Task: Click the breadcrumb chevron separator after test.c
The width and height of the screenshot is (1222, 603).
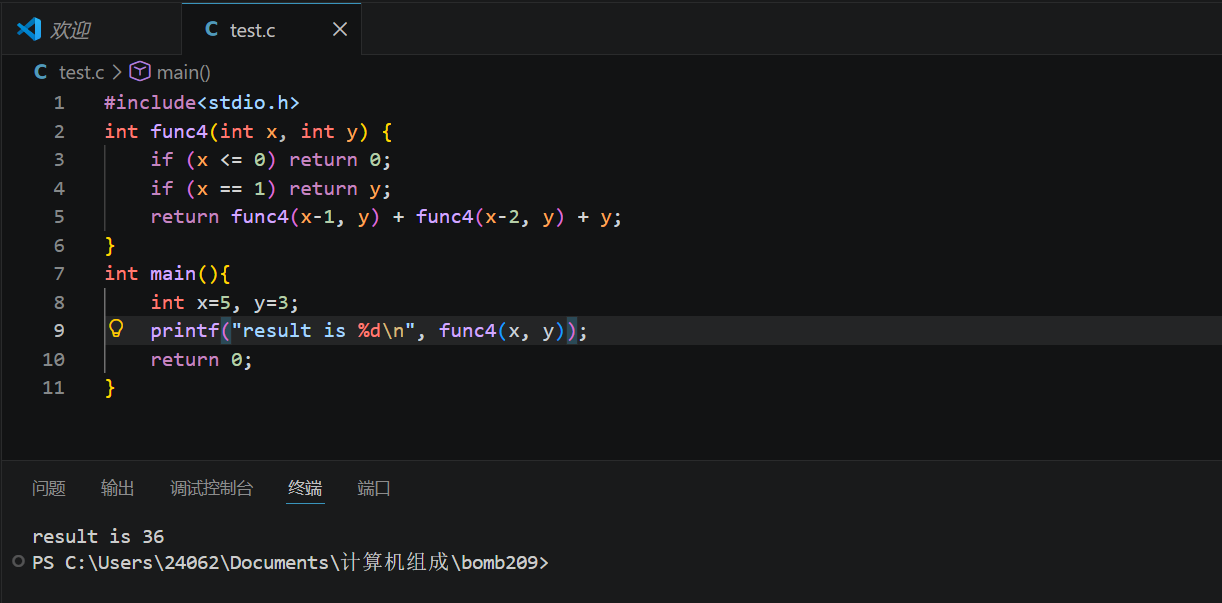Action: [117, 72]
